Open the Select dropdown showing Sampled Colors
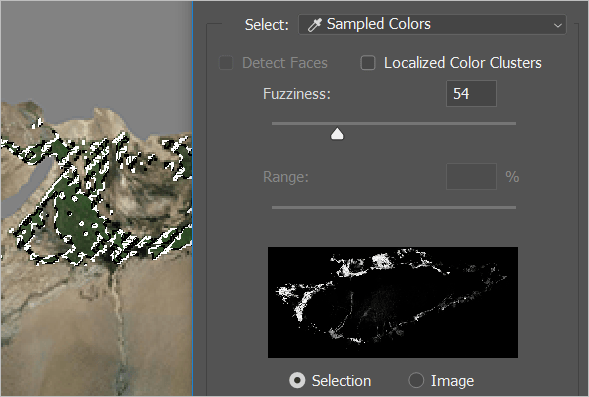Screen dimensions: 589x397 point(432,24)
